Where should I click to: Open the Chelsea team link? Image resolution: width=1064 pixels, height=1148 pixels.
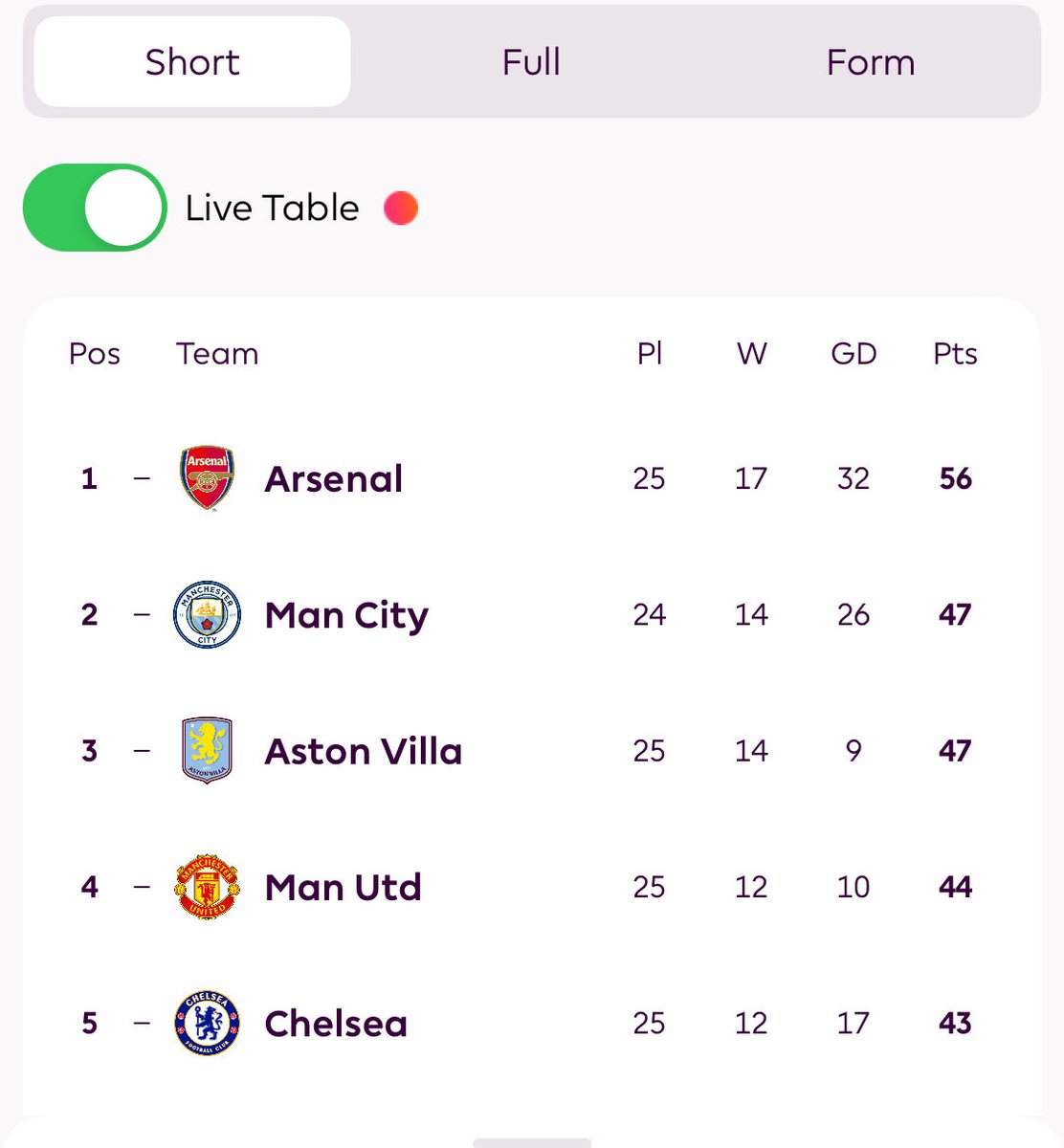click(x=336, y=1024)
